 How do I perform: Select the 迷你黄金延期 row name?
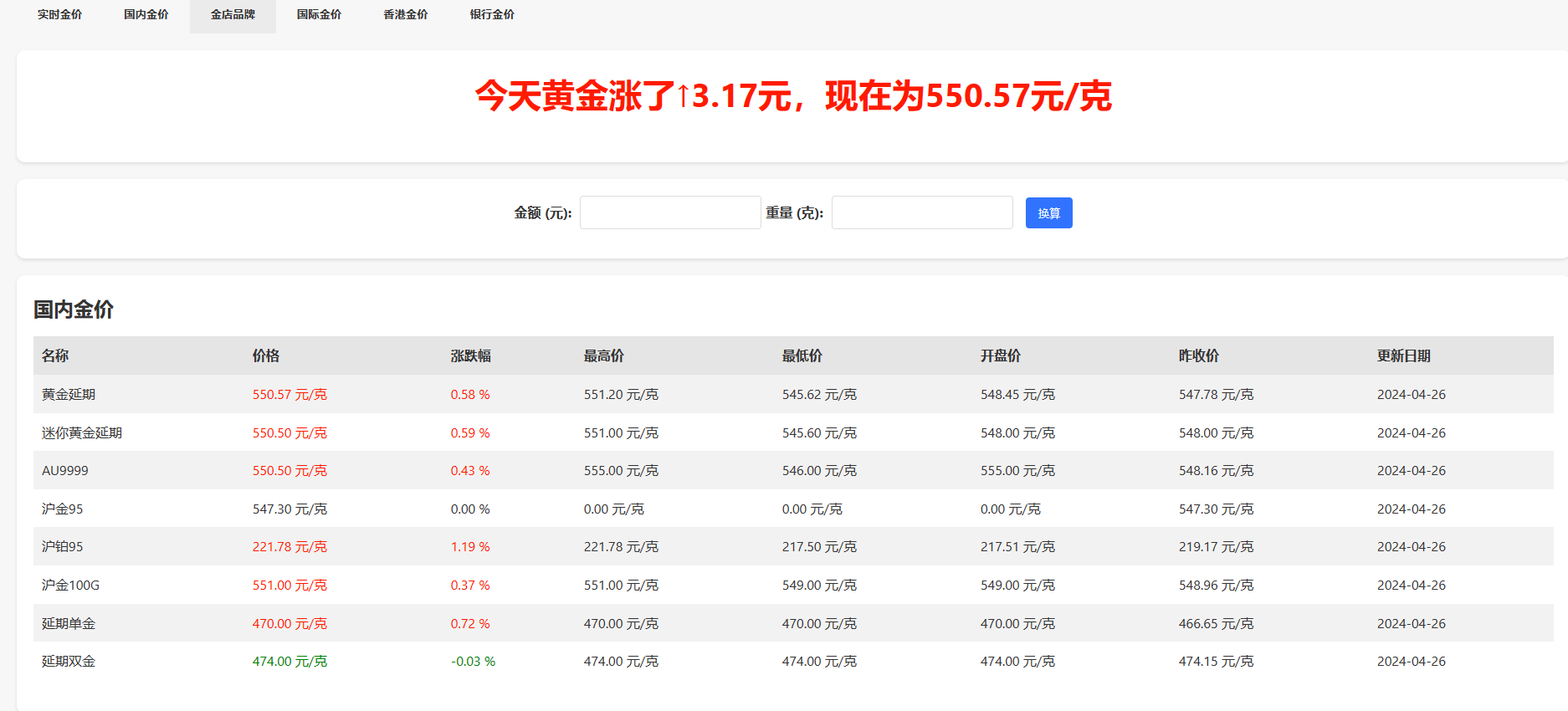click(x=82, y=433)
